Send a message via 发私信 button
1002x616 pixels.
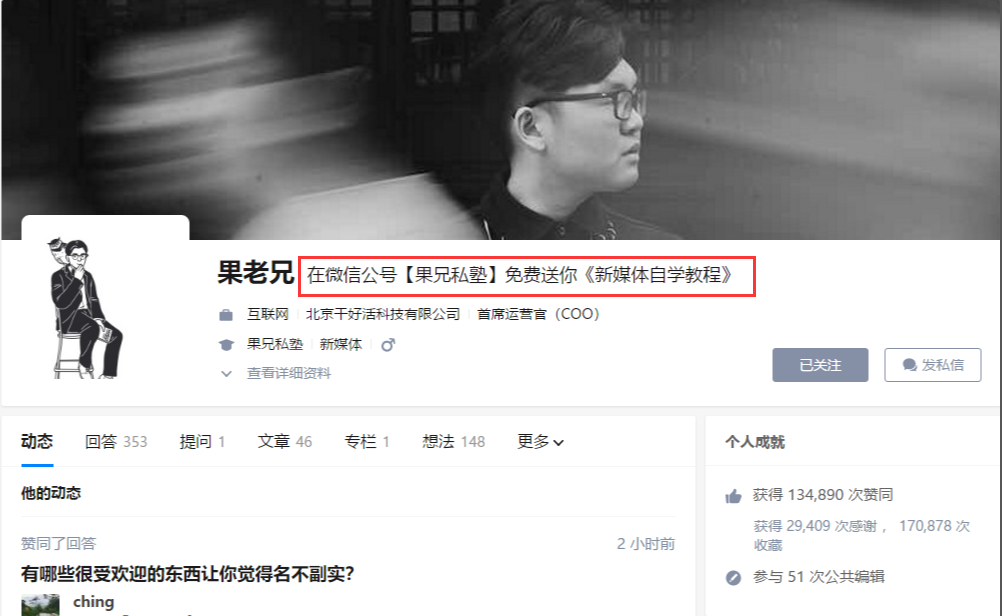(932, 365)
